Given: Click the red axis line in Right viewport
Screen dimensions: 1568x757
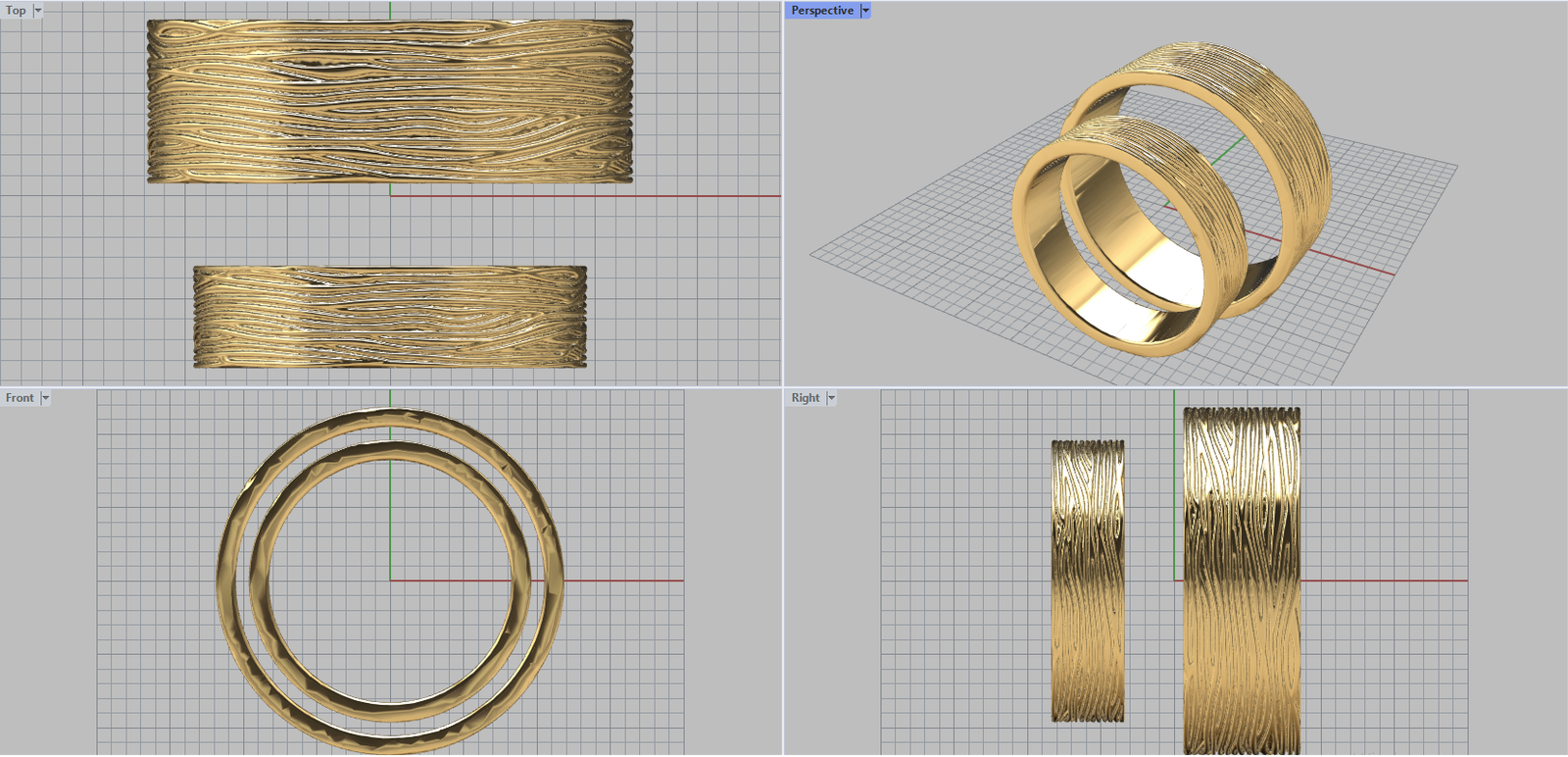Looking at the screenshot, I should tap(1392, 580).
